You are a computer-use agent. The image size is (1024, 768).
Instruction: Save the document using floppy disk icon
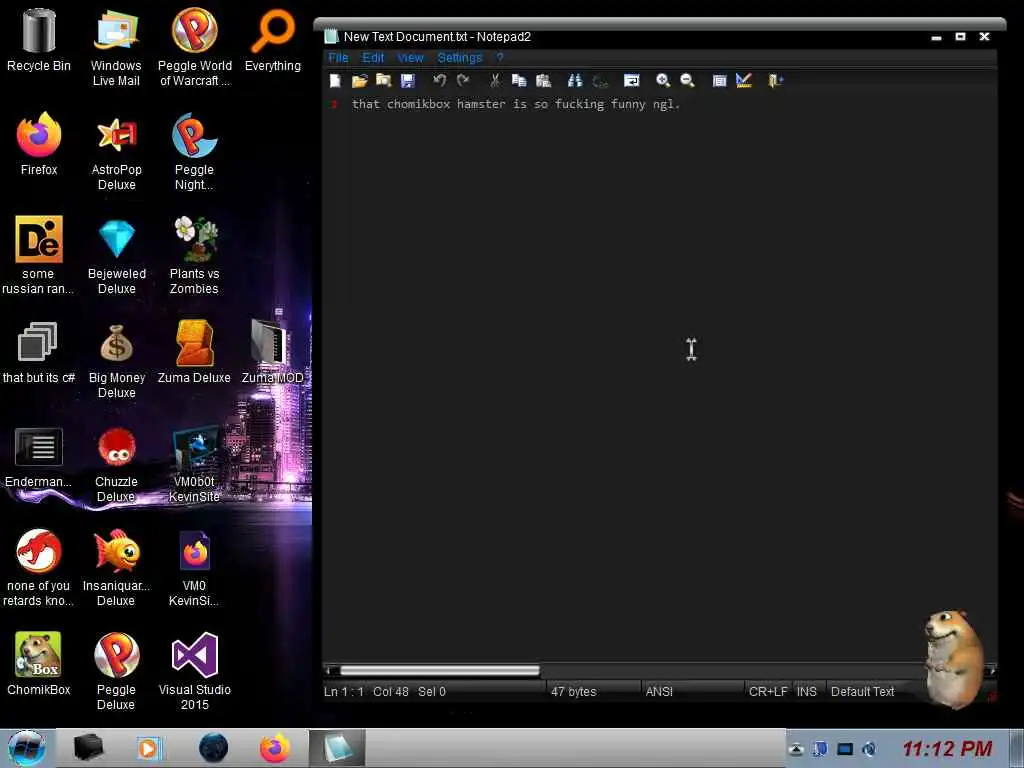pos(408,81)
